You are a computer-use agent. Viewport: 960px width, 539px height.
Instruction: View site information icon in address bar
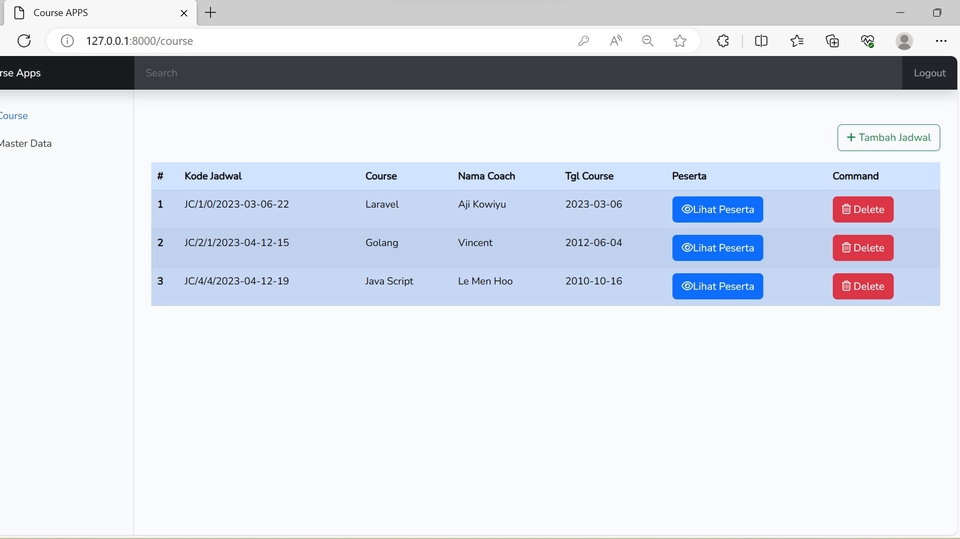point(67,41)
